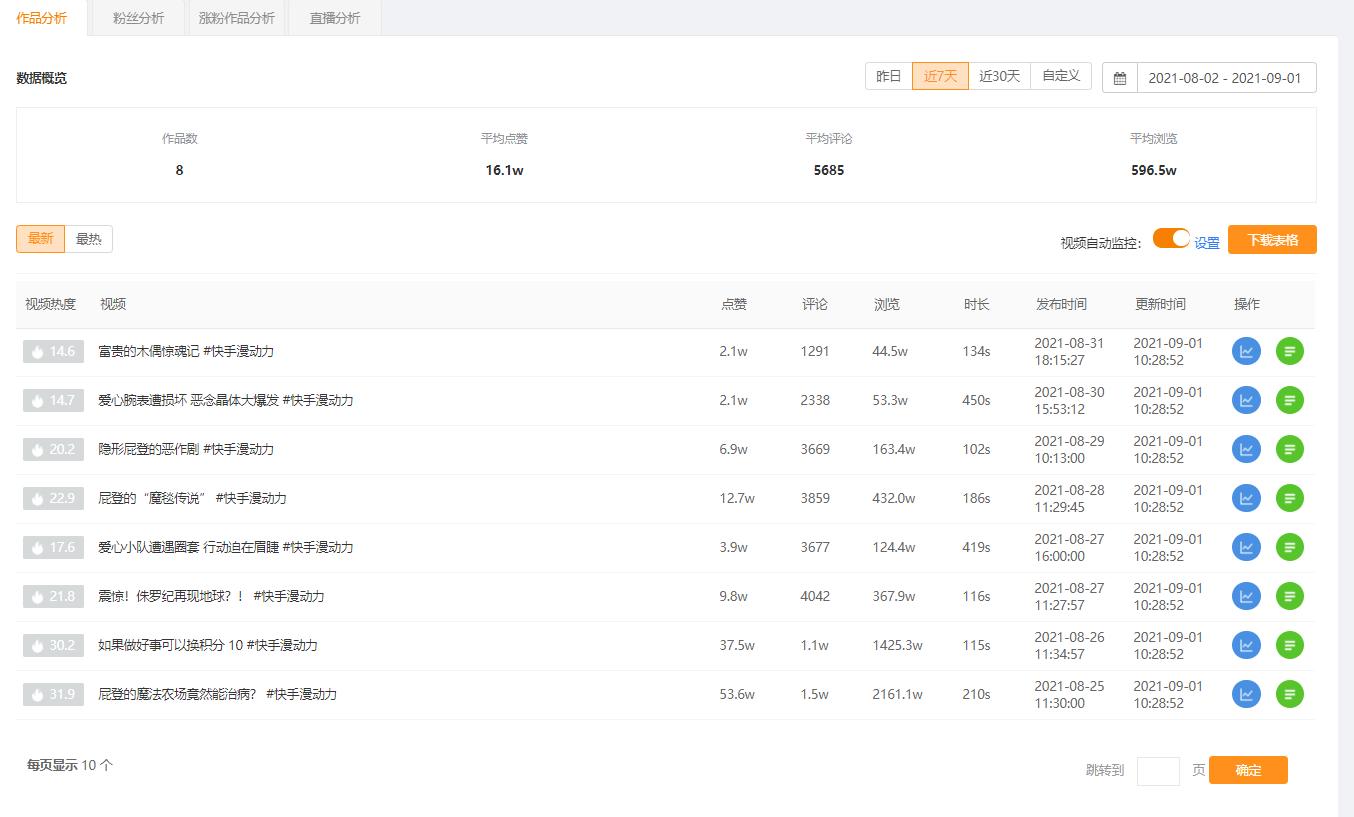
Task: Click the page jump input field
Action: point(1158,771)
